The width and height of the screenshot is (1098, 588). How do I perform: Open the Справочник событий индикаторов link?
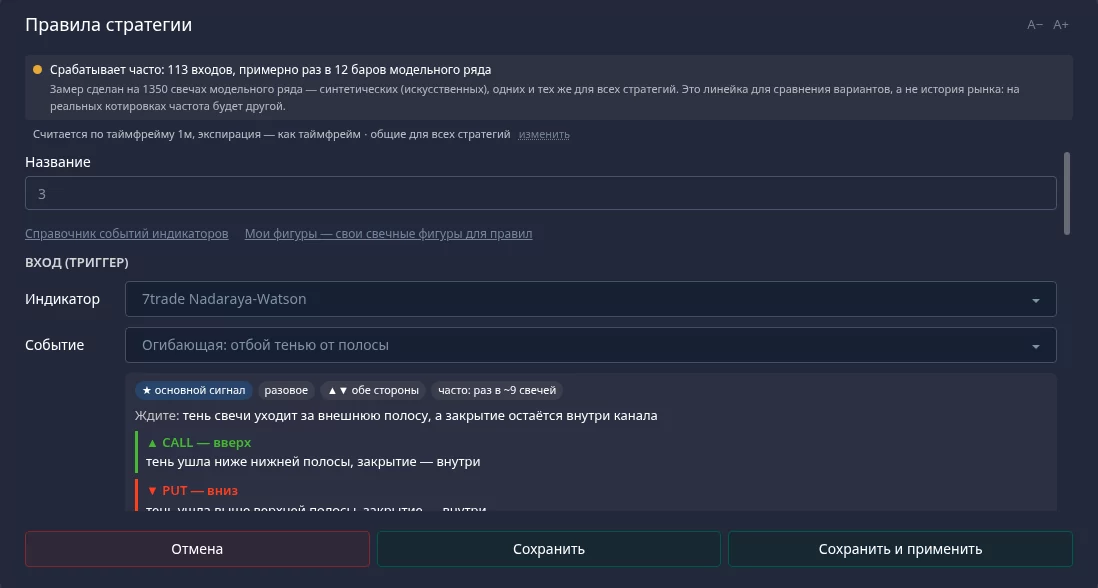coord(127,234)
